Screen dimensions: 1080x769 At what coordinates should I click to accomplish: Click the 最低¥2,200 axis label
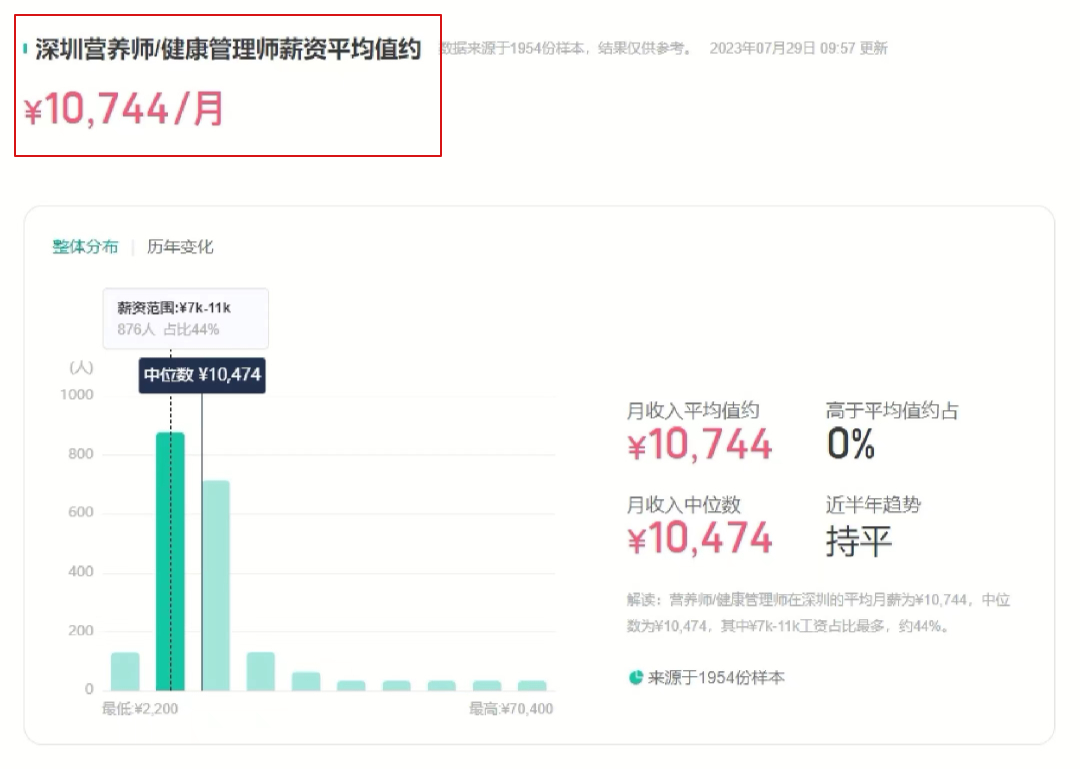(x=140, y=709)
